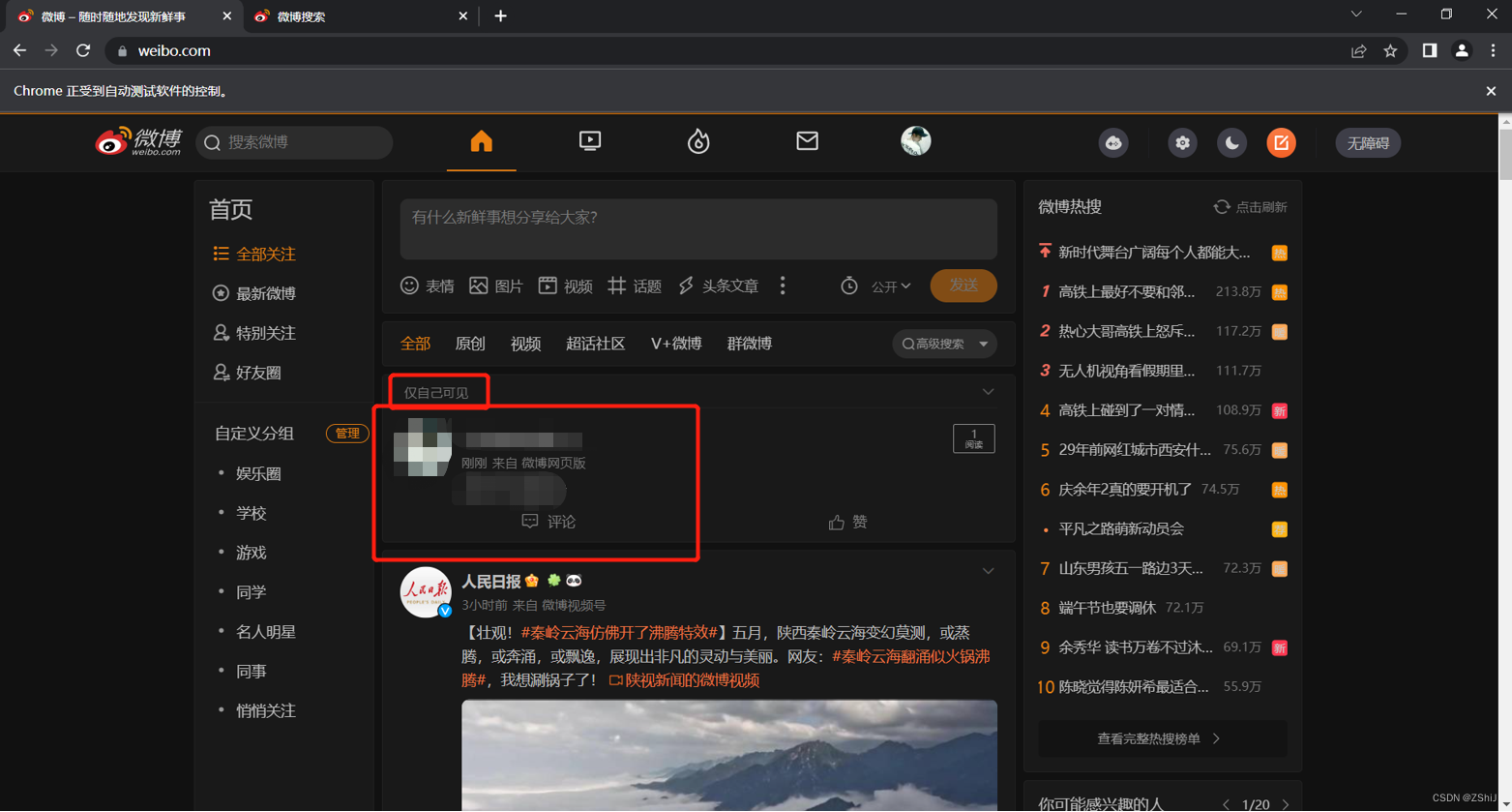Image resolution: width=1512 pixels, height=812 pixels.
Task: Select the 视频 feed tab
Action: click(525, 344)
